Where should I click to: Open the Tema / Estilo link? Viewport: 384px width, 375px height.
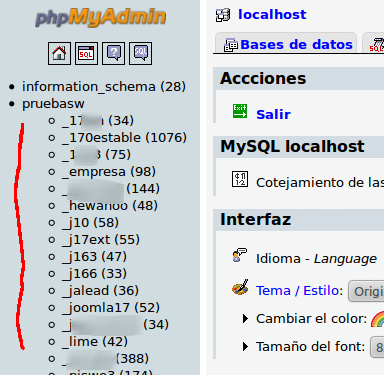point(299,291)
